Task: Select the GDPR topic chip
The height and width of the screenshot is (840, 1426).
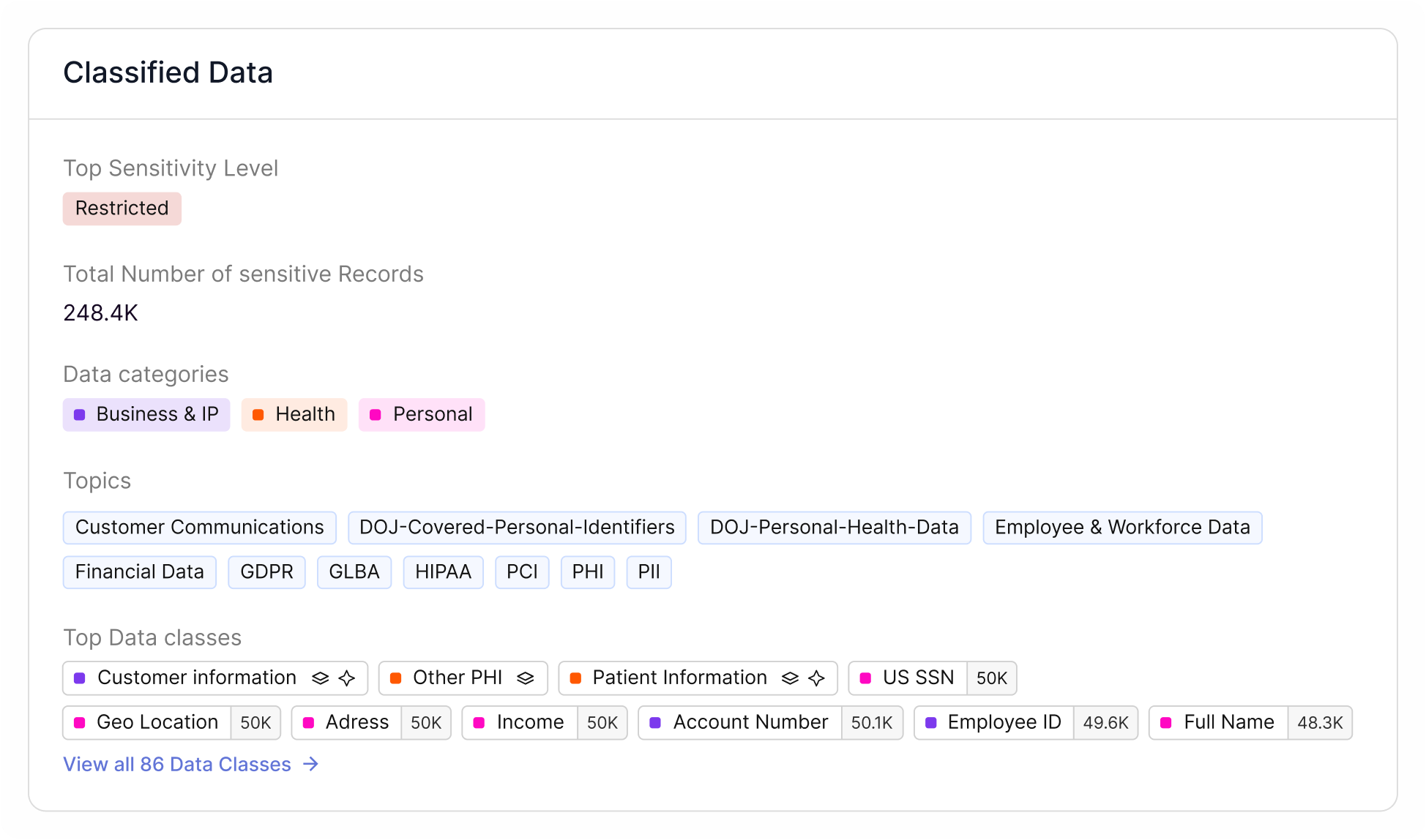Action: coord(266,572)
